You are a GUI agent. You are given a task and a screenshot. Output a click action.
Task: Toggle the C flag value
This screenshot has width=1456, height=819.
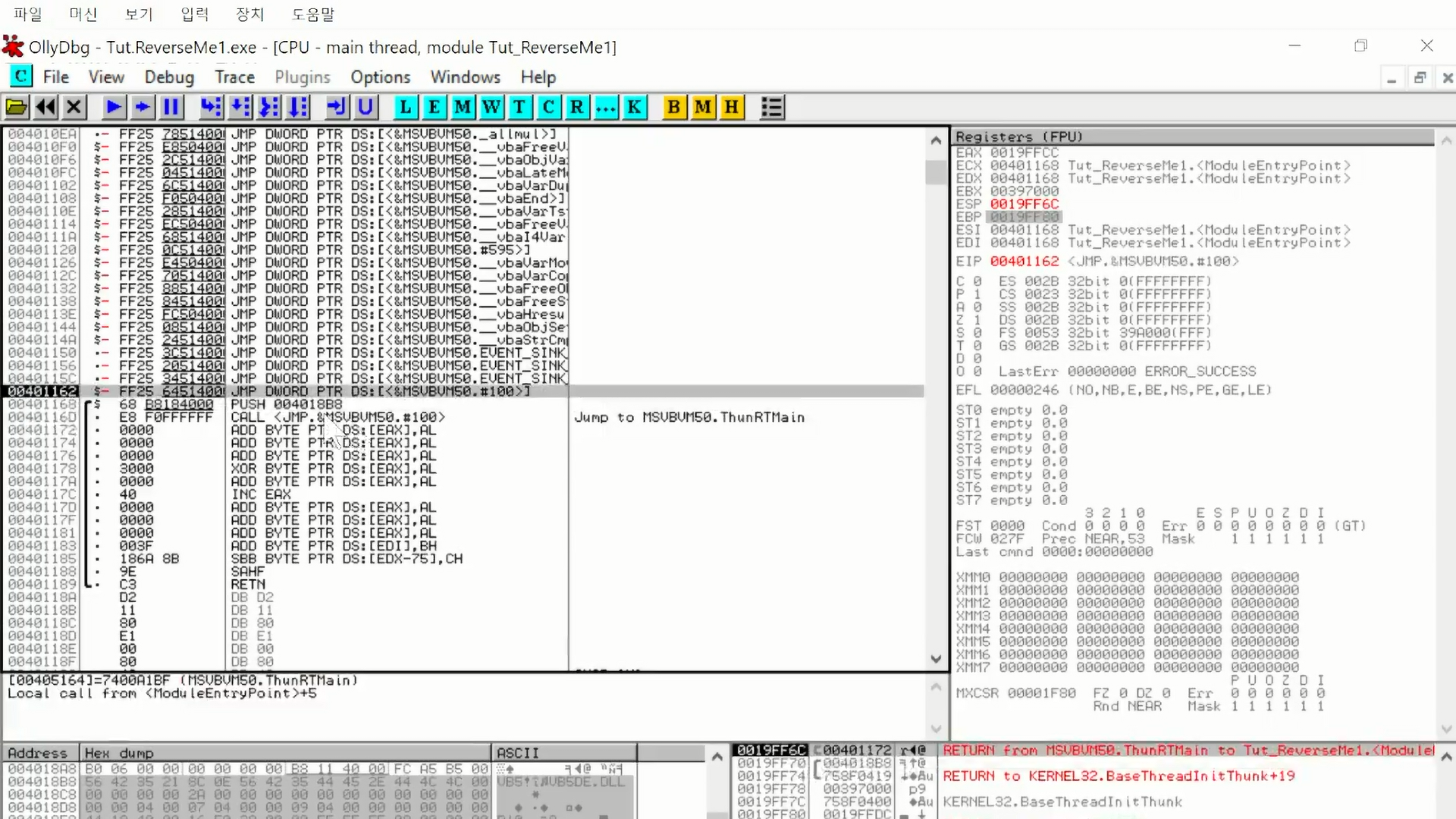pyautogui.click(x=977, y=281)
